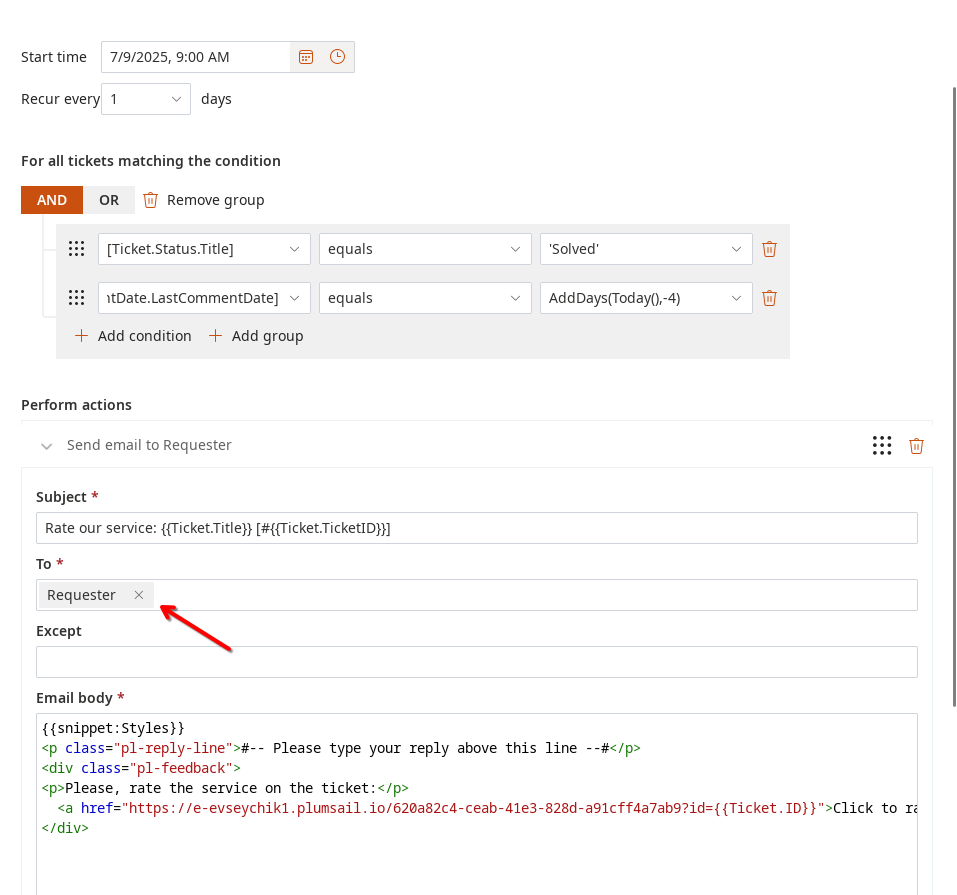Image resolution: width=957 pixels, height=895 pixels.
Task: Collapse the Send email to Requester action
Action: pos(47,446)
